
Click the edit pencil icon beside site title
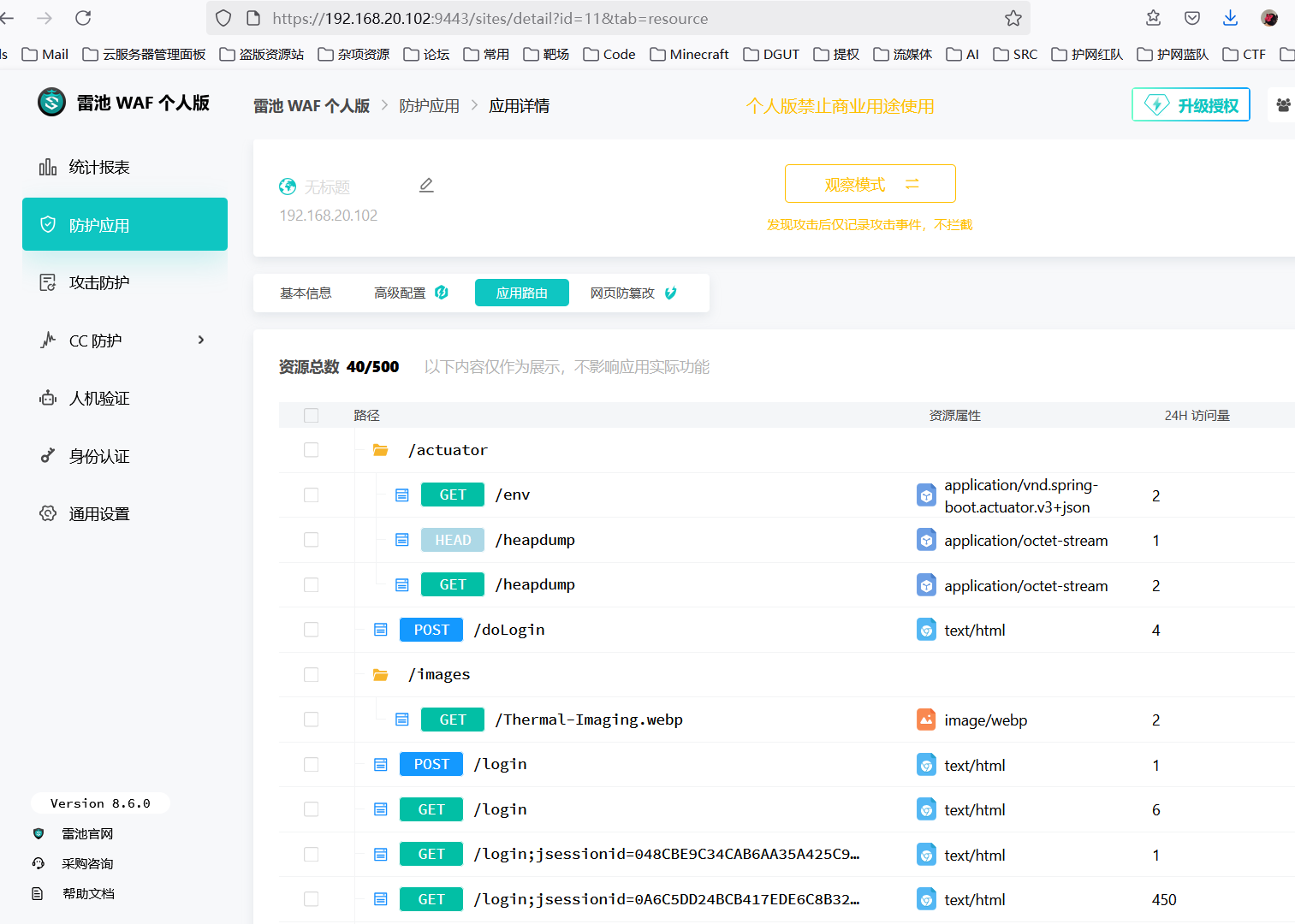(426, 186)
